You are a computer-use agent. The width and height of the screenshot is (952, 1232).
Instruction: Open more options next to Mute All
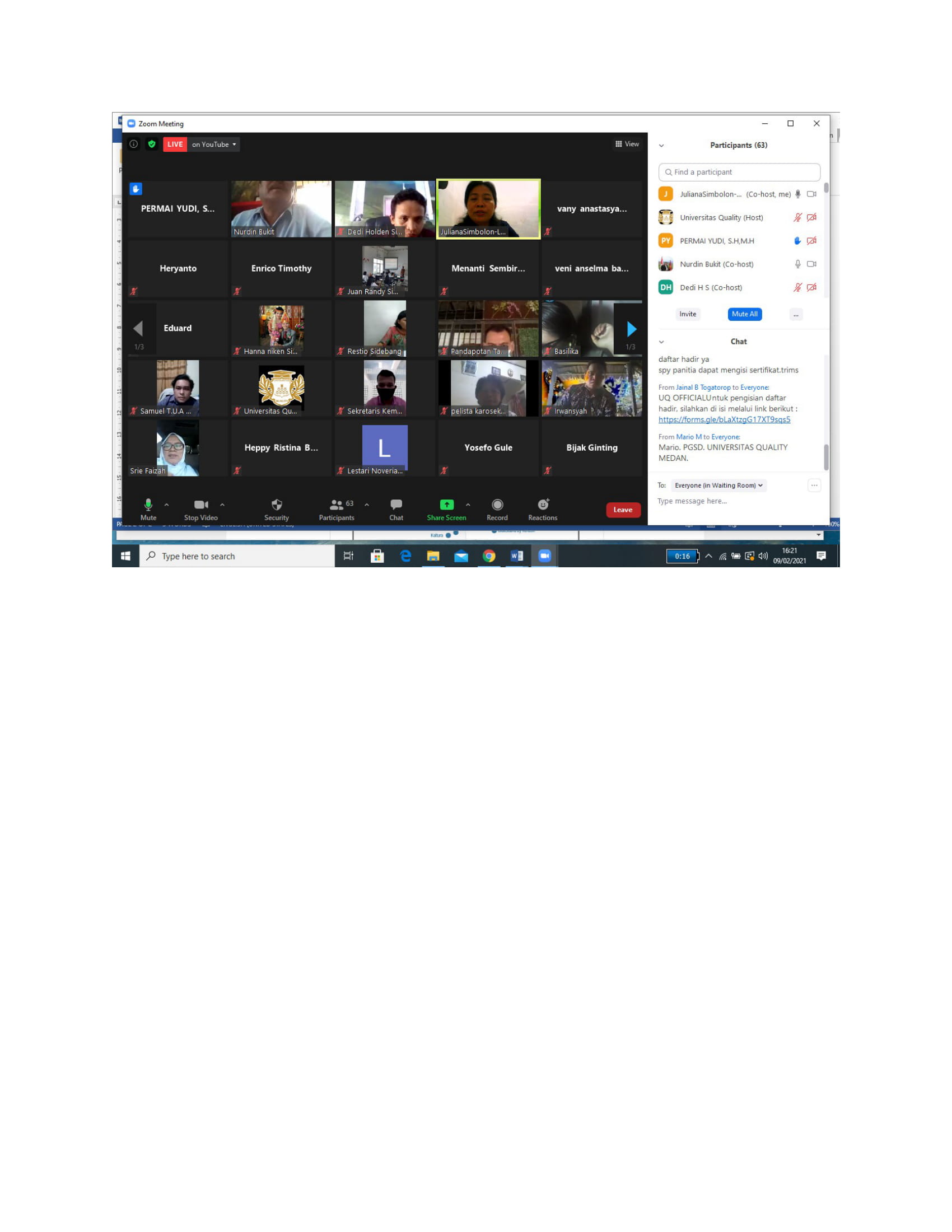(795, 314)
